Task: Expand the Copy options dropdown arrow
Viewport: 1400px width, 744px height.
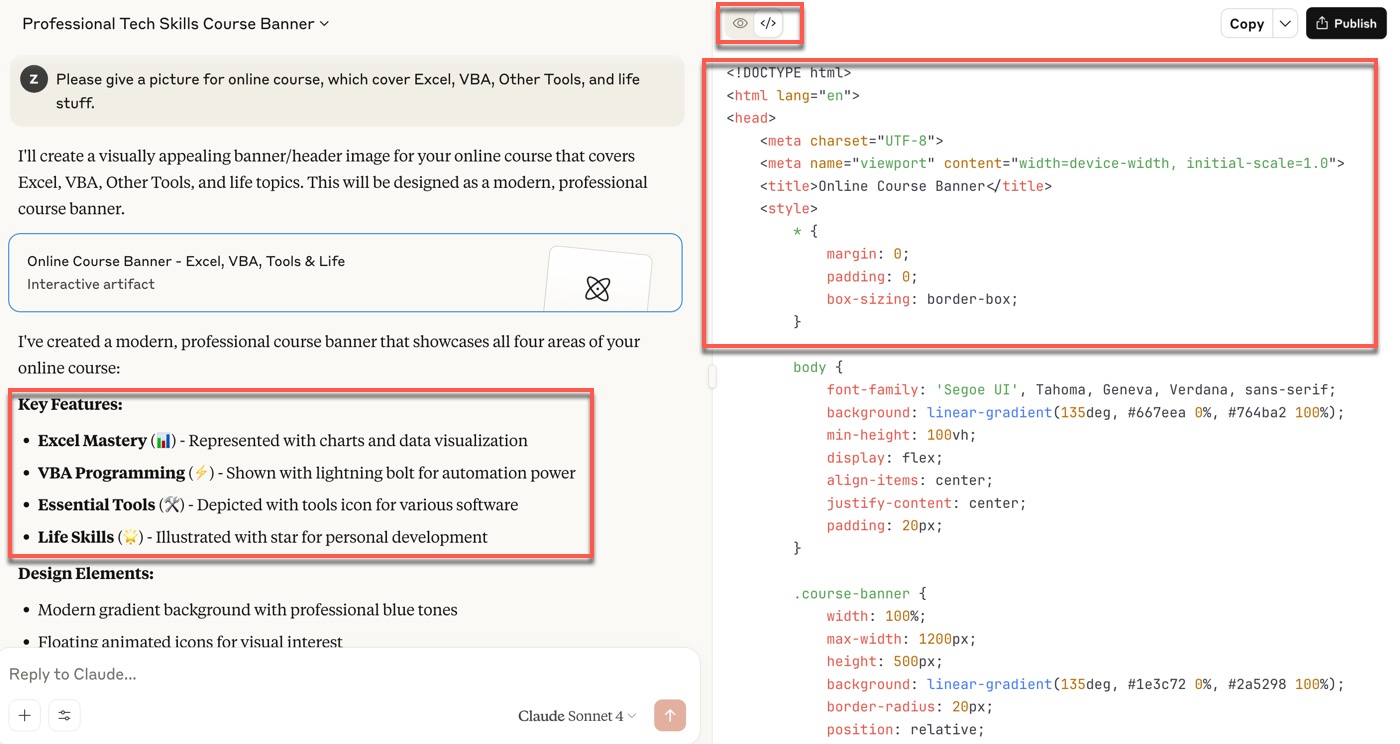Action: (1285, 24)
